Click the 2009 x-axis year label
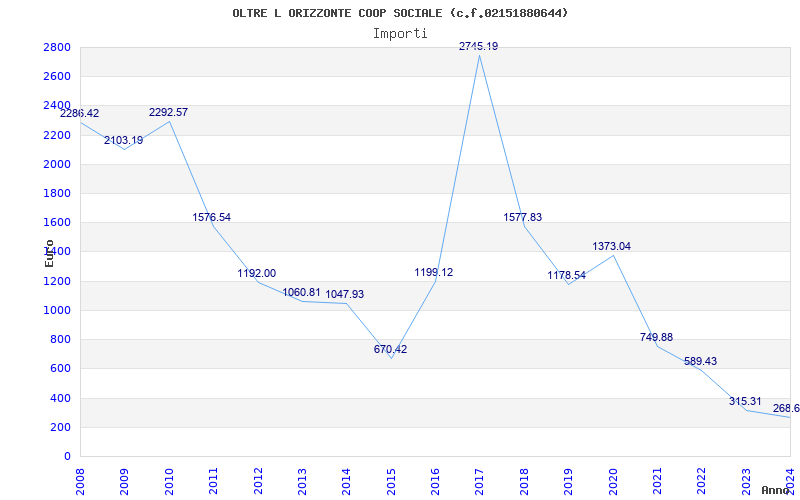Image resolution: width=800 pixels, height=500 pixels. click(x=124, y=481)
